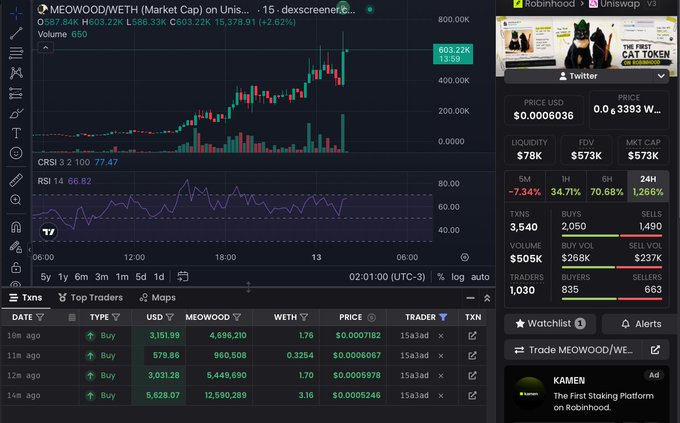Select the 1H price change tab
The height and width of the screenshot is (423, 680).
coord(566,186)
